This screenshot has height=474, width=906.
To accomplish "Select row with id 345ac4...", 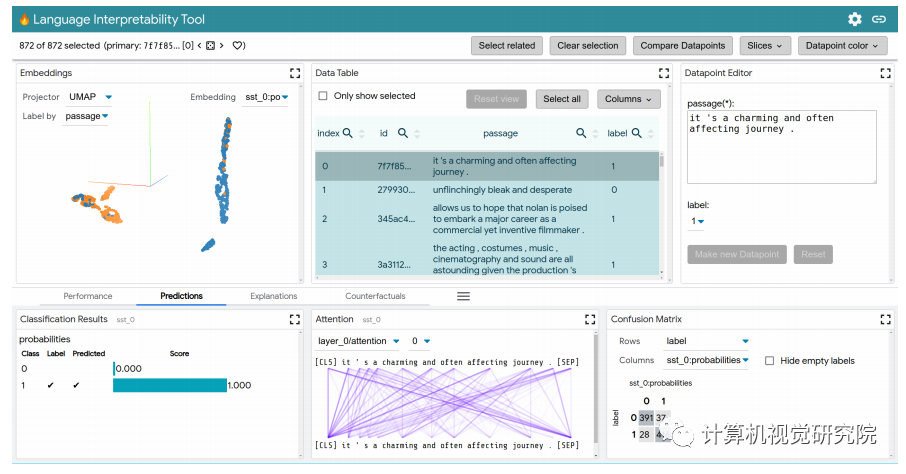I will pos(487,219).
